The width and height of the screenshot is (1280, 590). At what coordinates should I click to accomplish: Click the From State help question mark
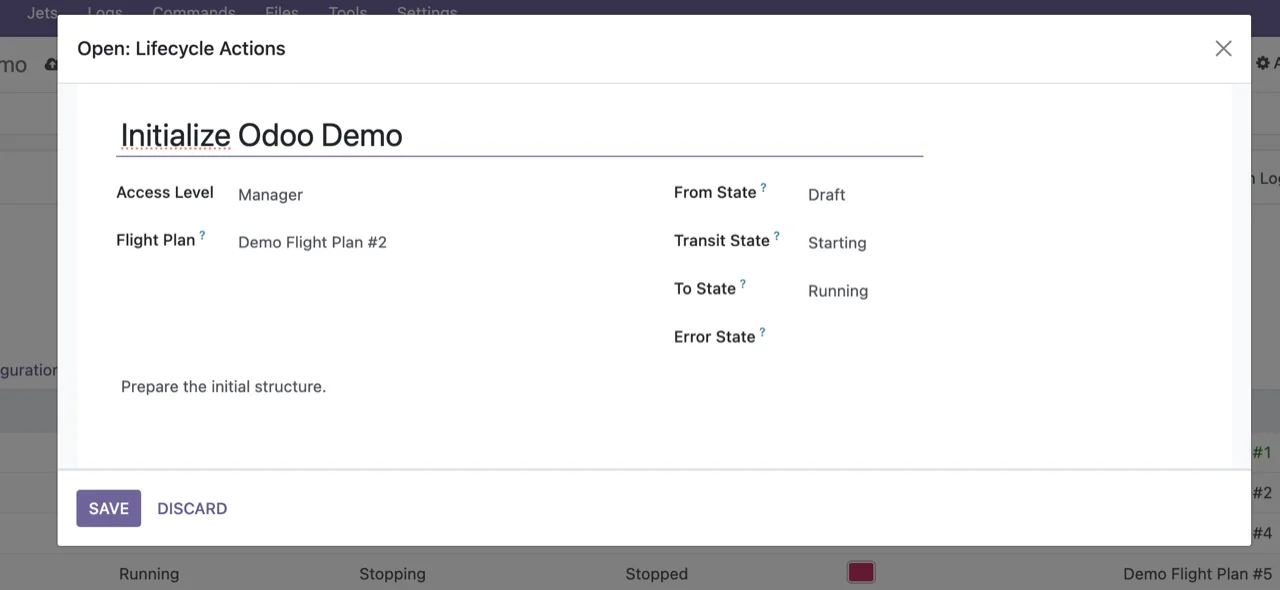coord(763,188)
